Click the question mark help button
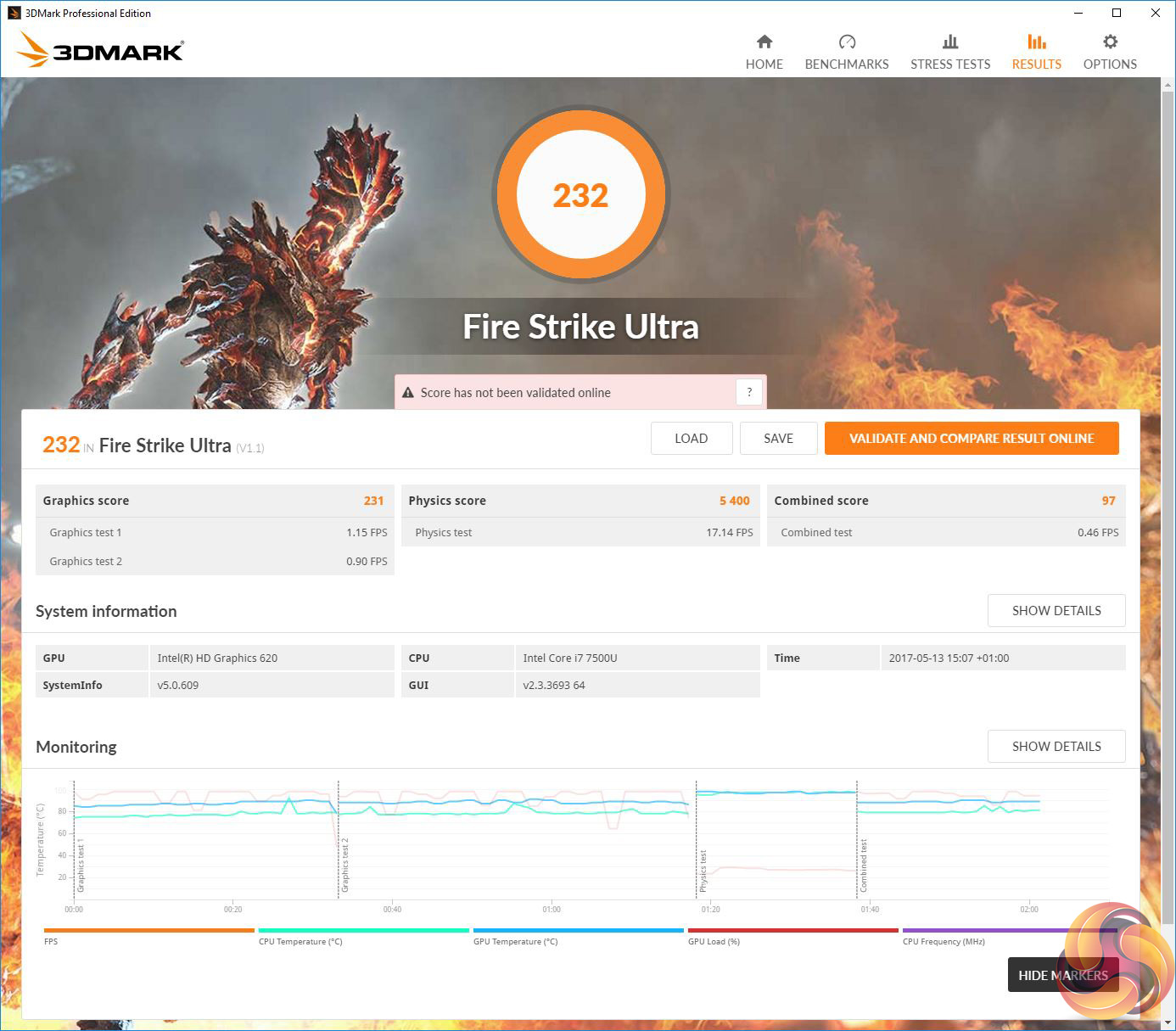Screen dimensions: 1176x1031 [749, 392]
